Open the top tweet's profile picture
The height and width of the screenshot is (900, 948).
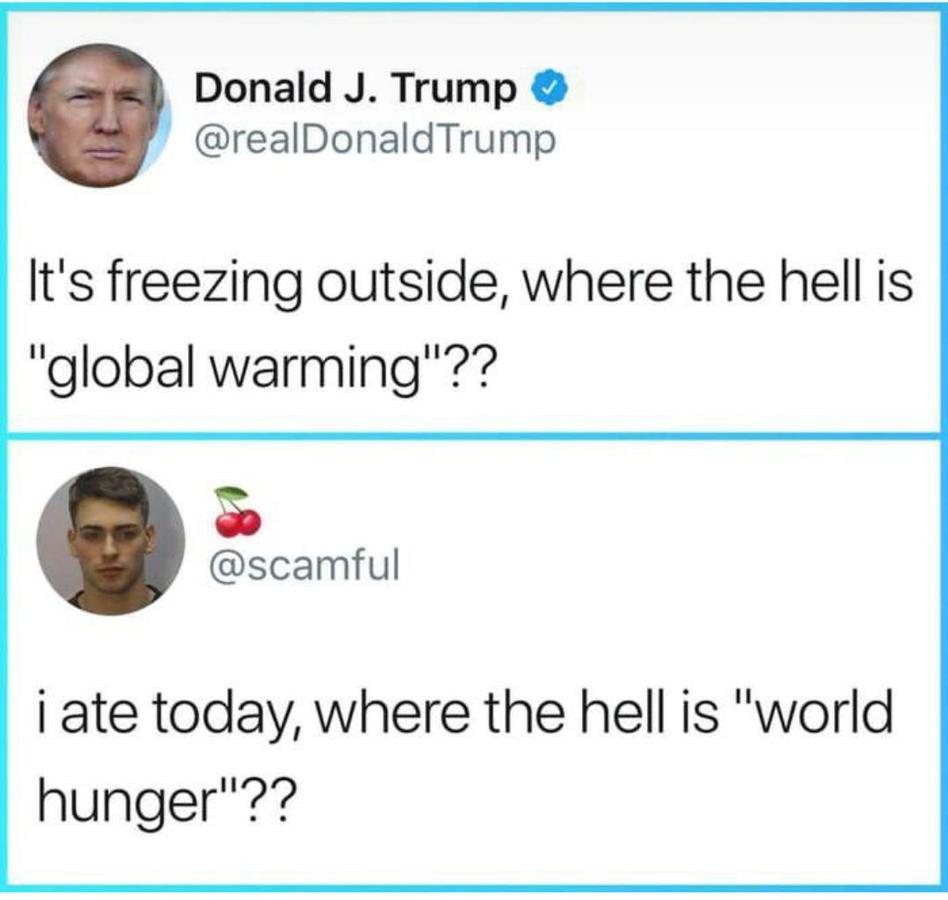point(98,115)
